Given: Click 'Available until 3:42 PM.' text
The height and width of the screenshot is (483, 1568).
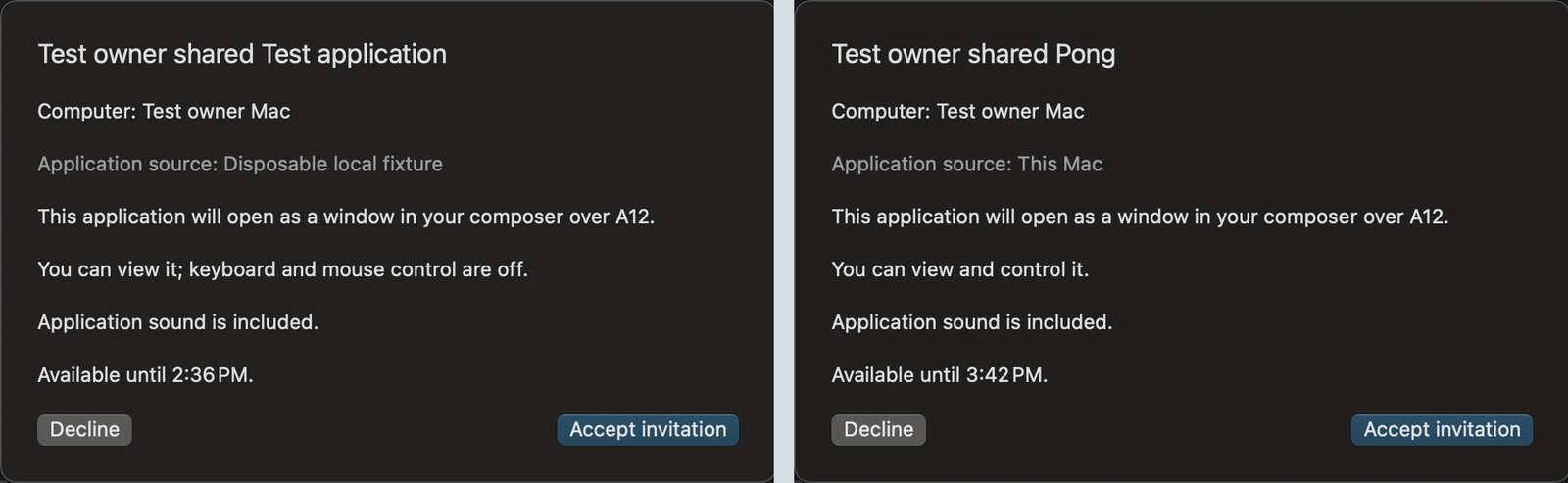Looking at the screenshot, I should pyautogui.click(x=940, y=374).
